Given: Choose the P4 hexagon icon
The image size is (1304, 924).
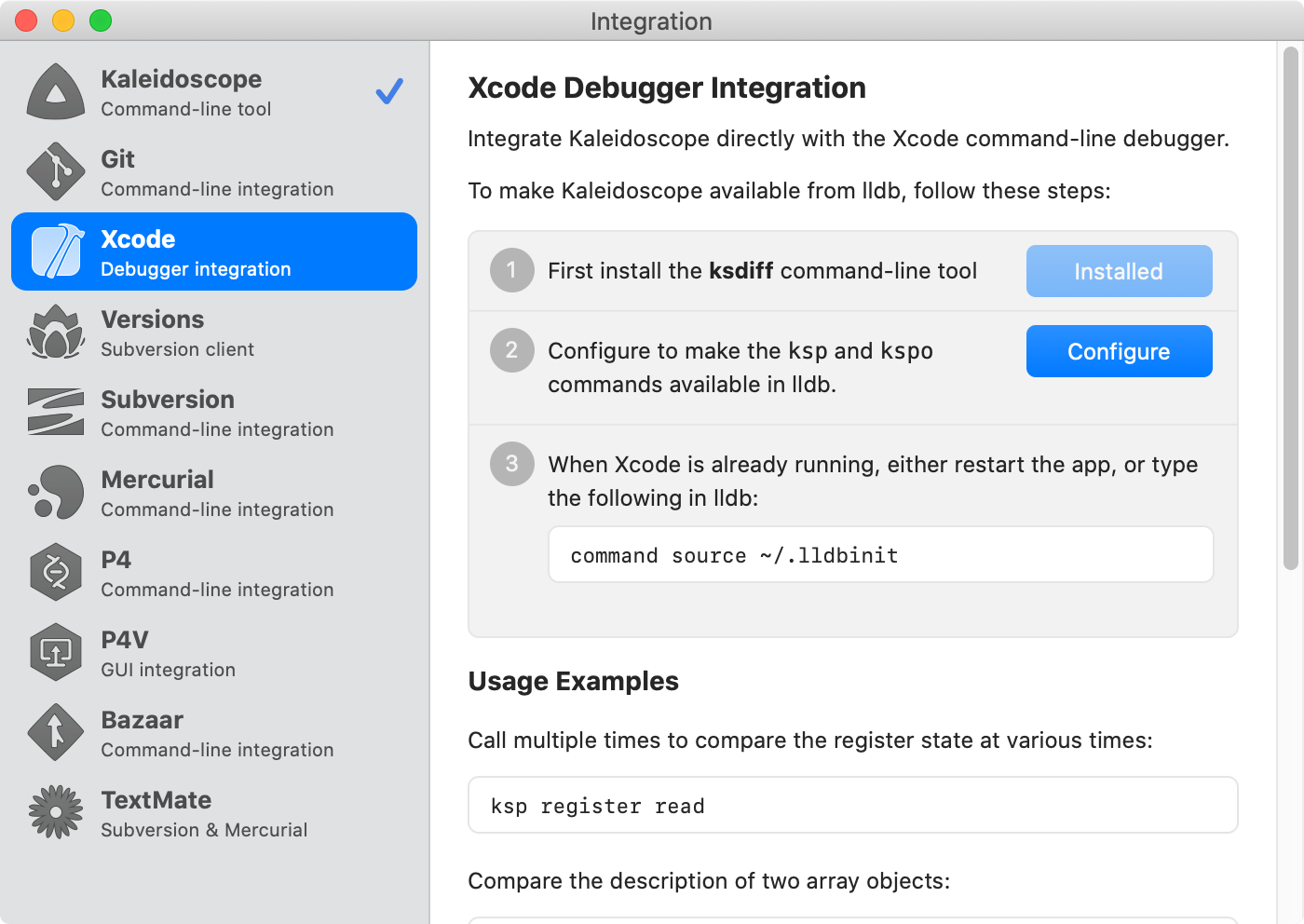Looking at the screenshot, I should [x=56, y=573].
